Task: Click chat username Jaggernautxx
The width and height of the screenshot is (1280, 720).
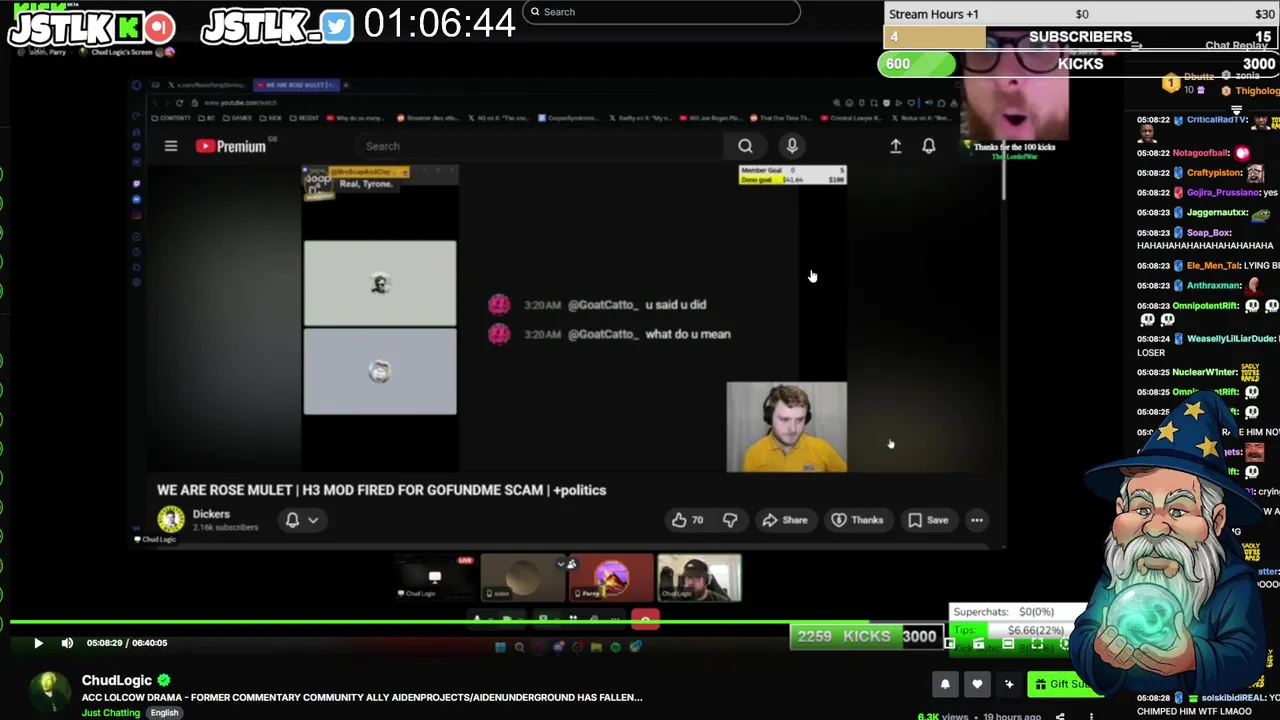Action: 1217,213
